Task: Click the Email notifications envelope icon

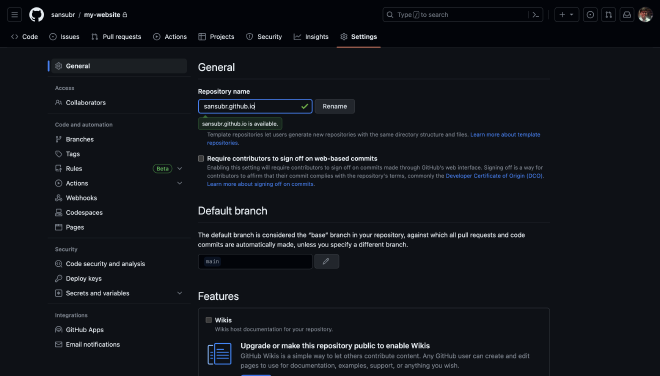Action: (59, 344)
